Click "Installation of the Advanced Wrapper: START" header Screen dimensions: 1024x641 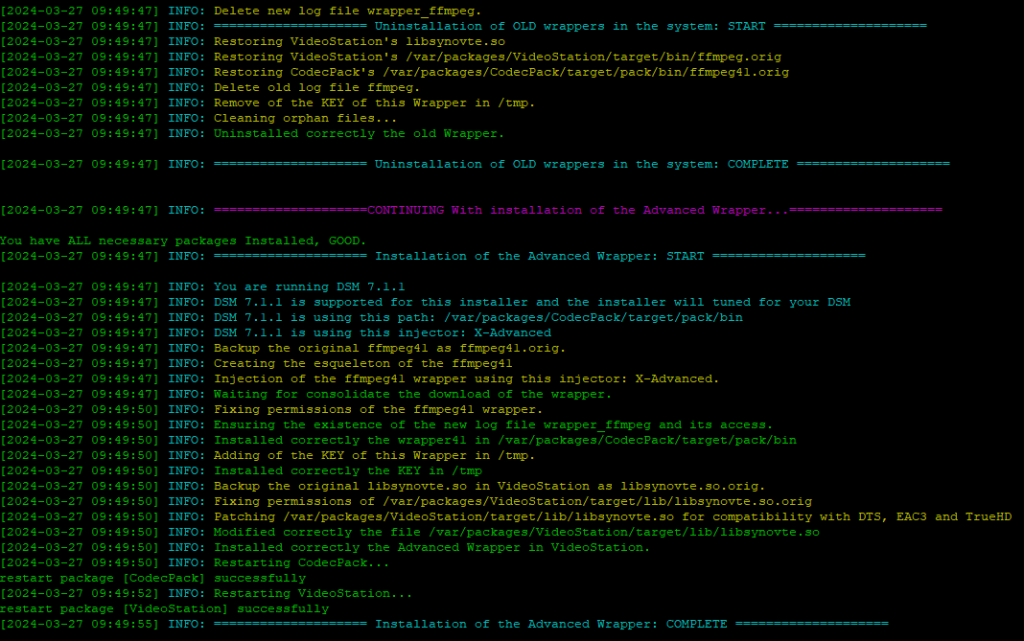[x=539, y=256]
